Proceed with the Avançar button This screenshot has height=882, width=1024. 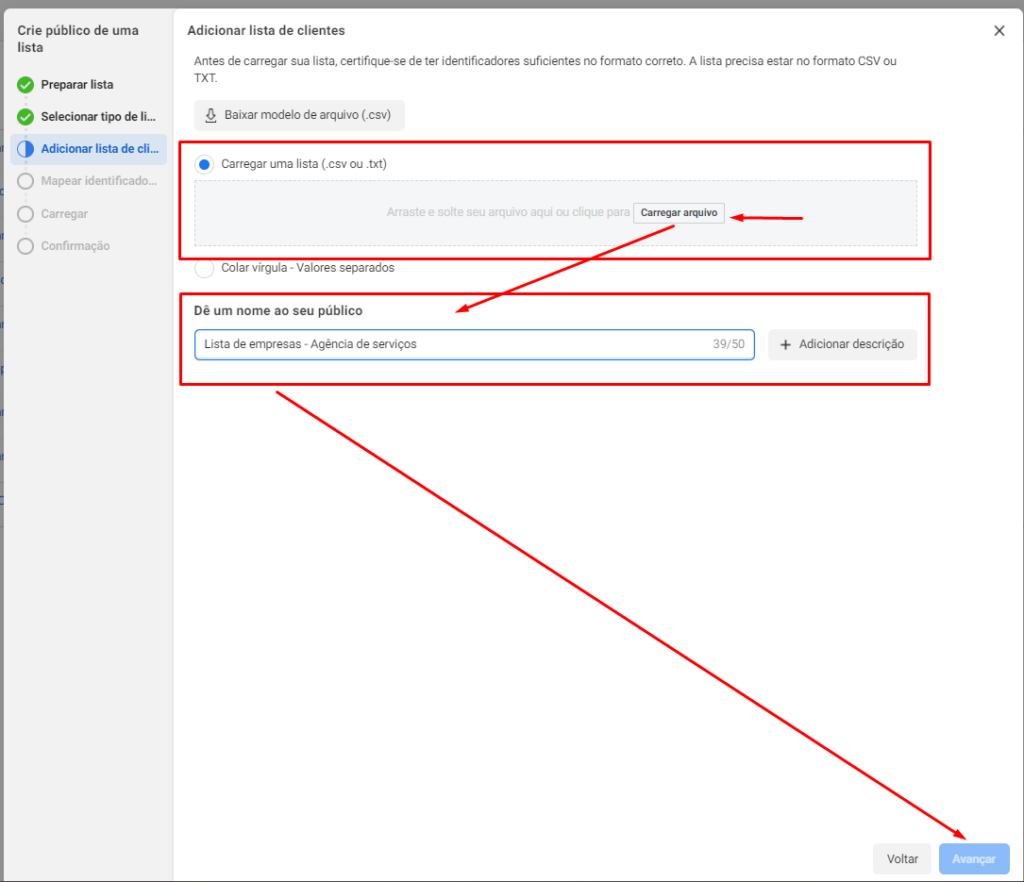[974, 858]
